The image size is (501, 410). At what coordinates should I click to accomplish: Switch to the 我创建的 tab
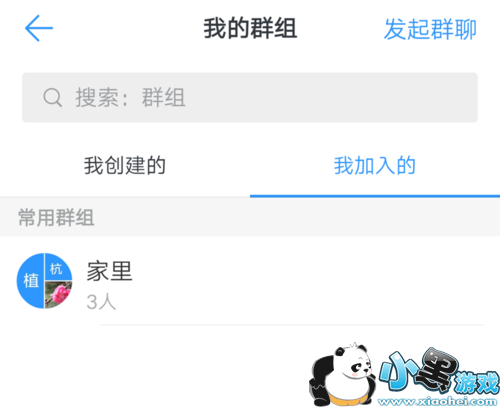pos(125,165)
